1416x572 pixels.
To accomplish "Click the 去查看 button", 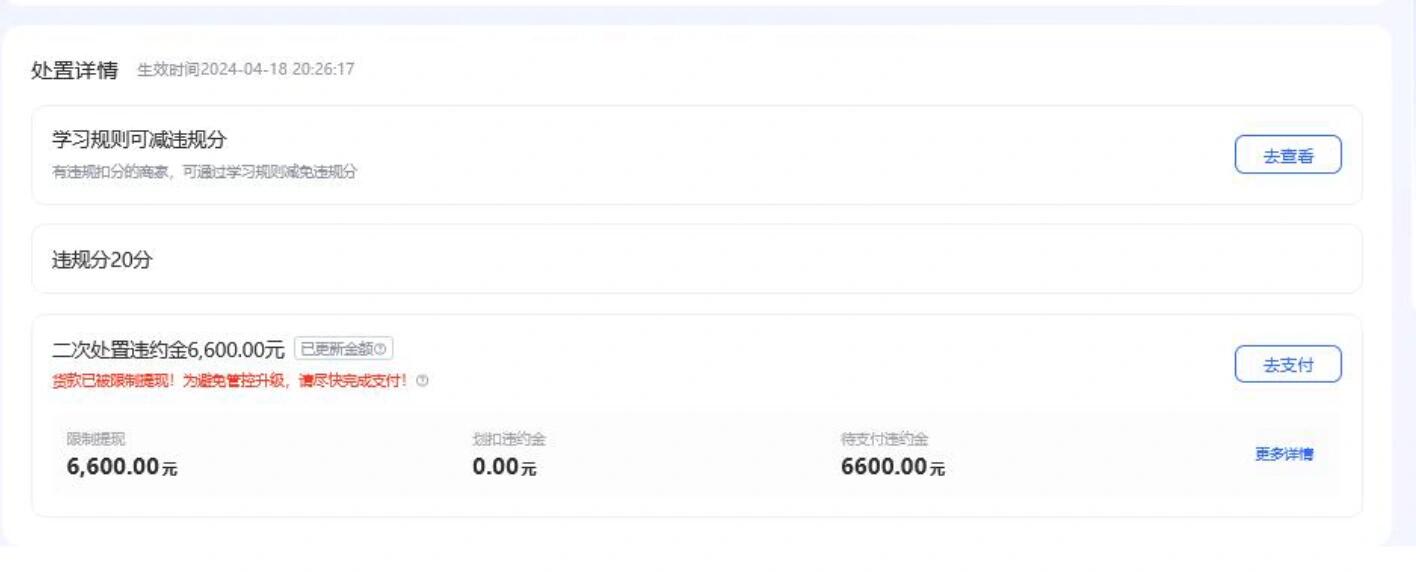I will pyautogui.click(x=1288, y=155).
